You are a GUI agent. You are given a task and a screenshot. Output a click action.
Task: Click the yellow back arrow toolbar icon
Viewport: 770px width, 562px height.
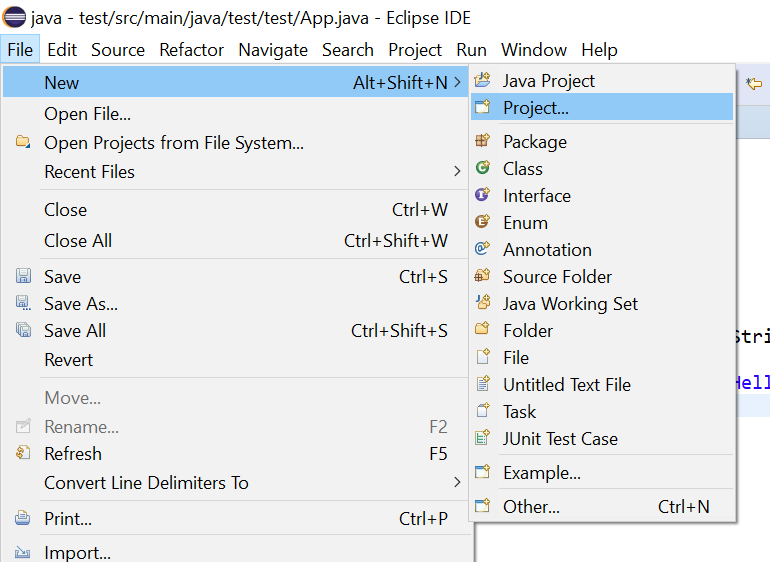tap(753, 84)
